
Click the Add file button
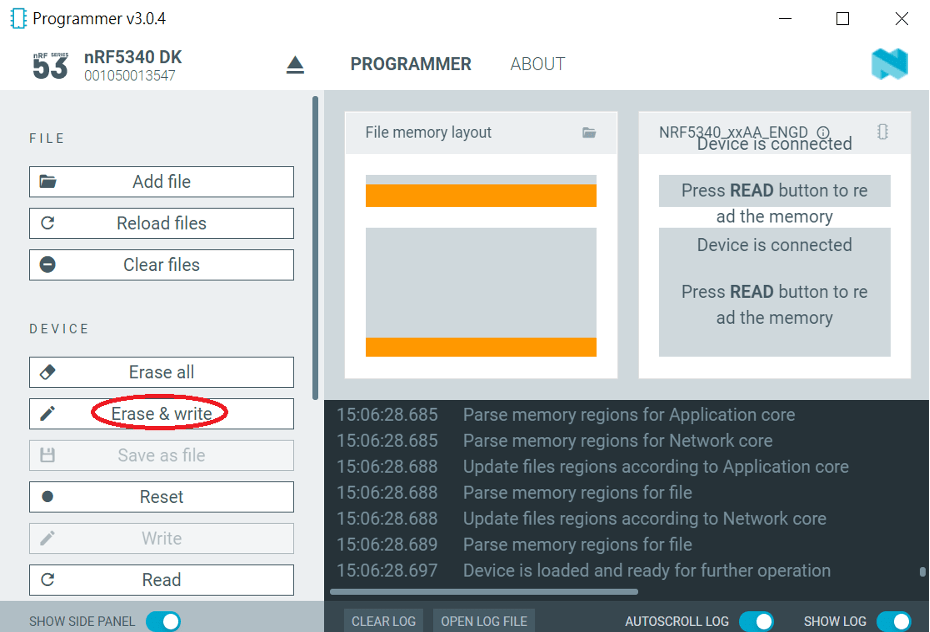coord(161,182)
